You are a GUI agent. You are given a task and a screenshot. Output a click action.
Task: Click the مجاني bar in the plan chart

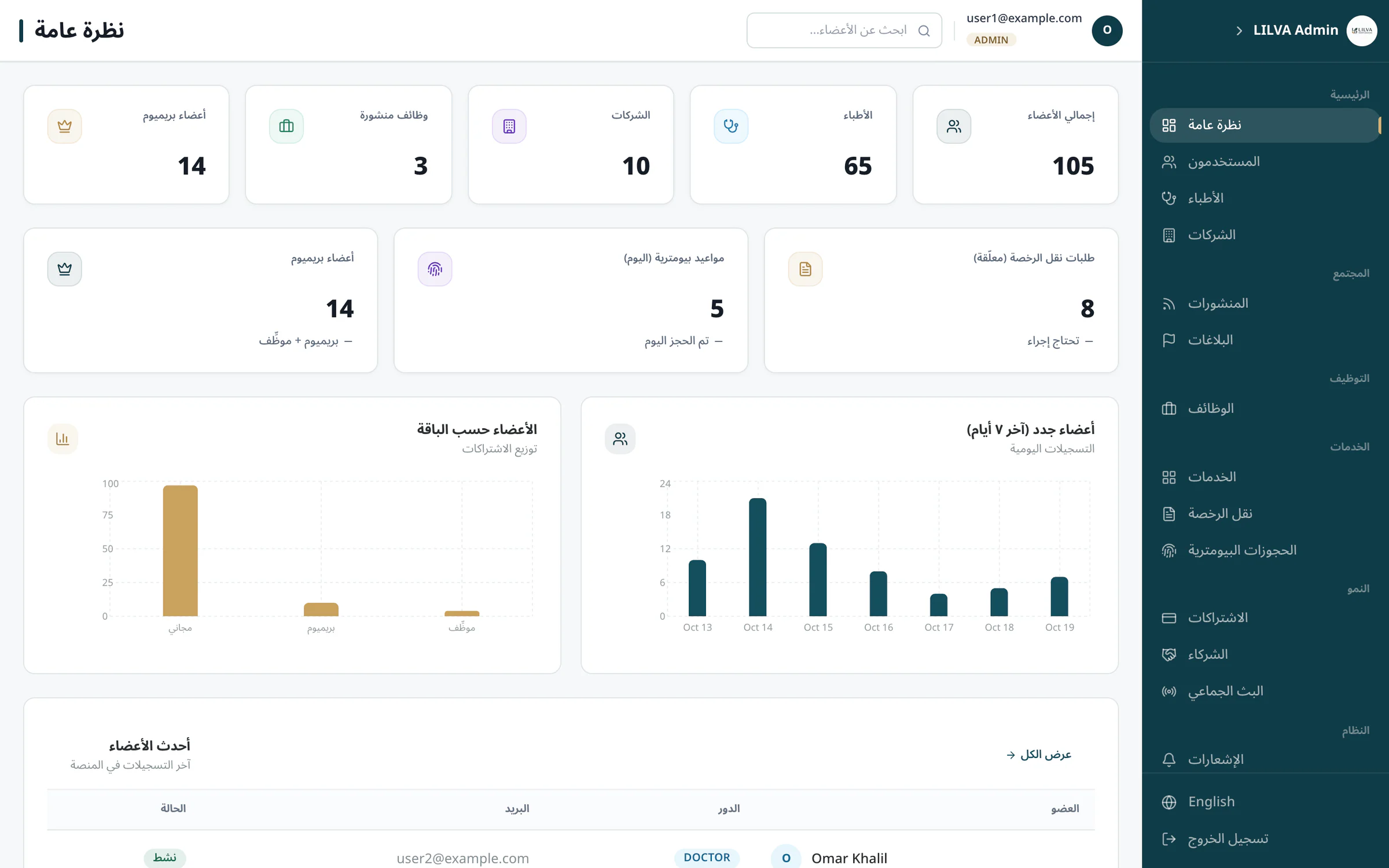click(180, 551)
